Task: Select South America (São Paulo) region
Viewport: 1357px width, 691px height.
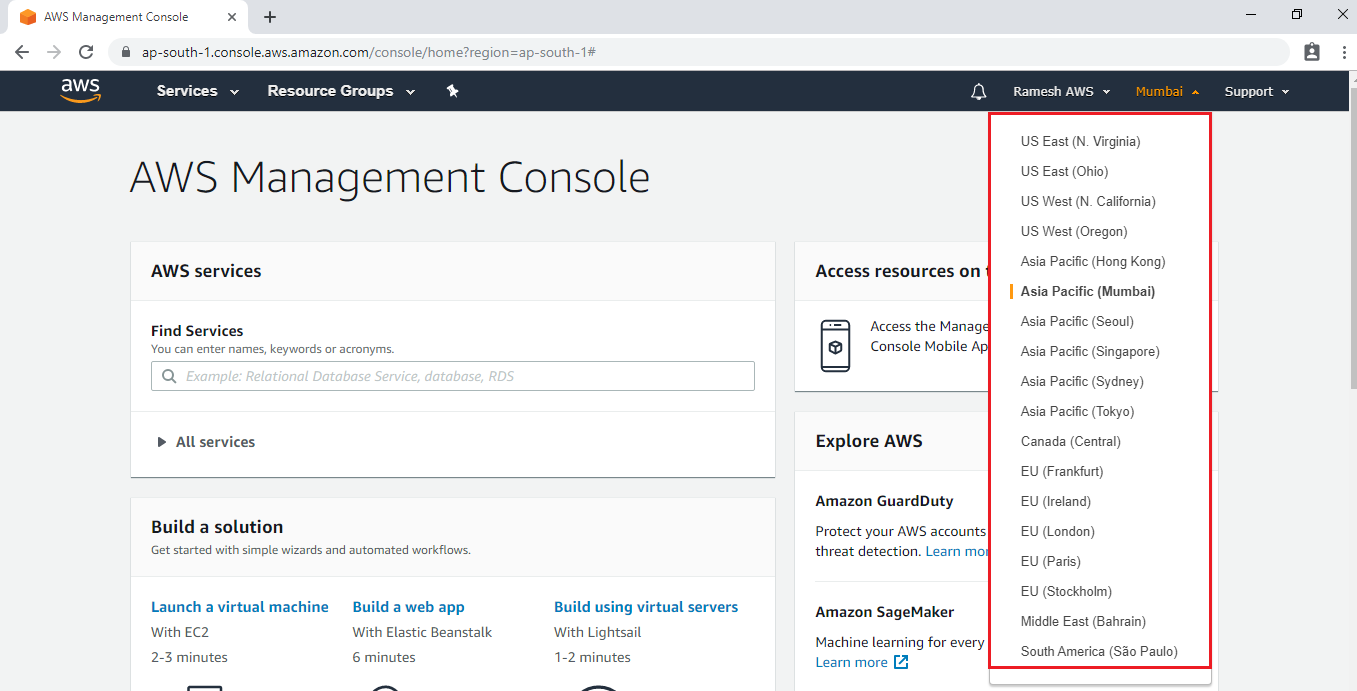Action: coord(1099,651)
